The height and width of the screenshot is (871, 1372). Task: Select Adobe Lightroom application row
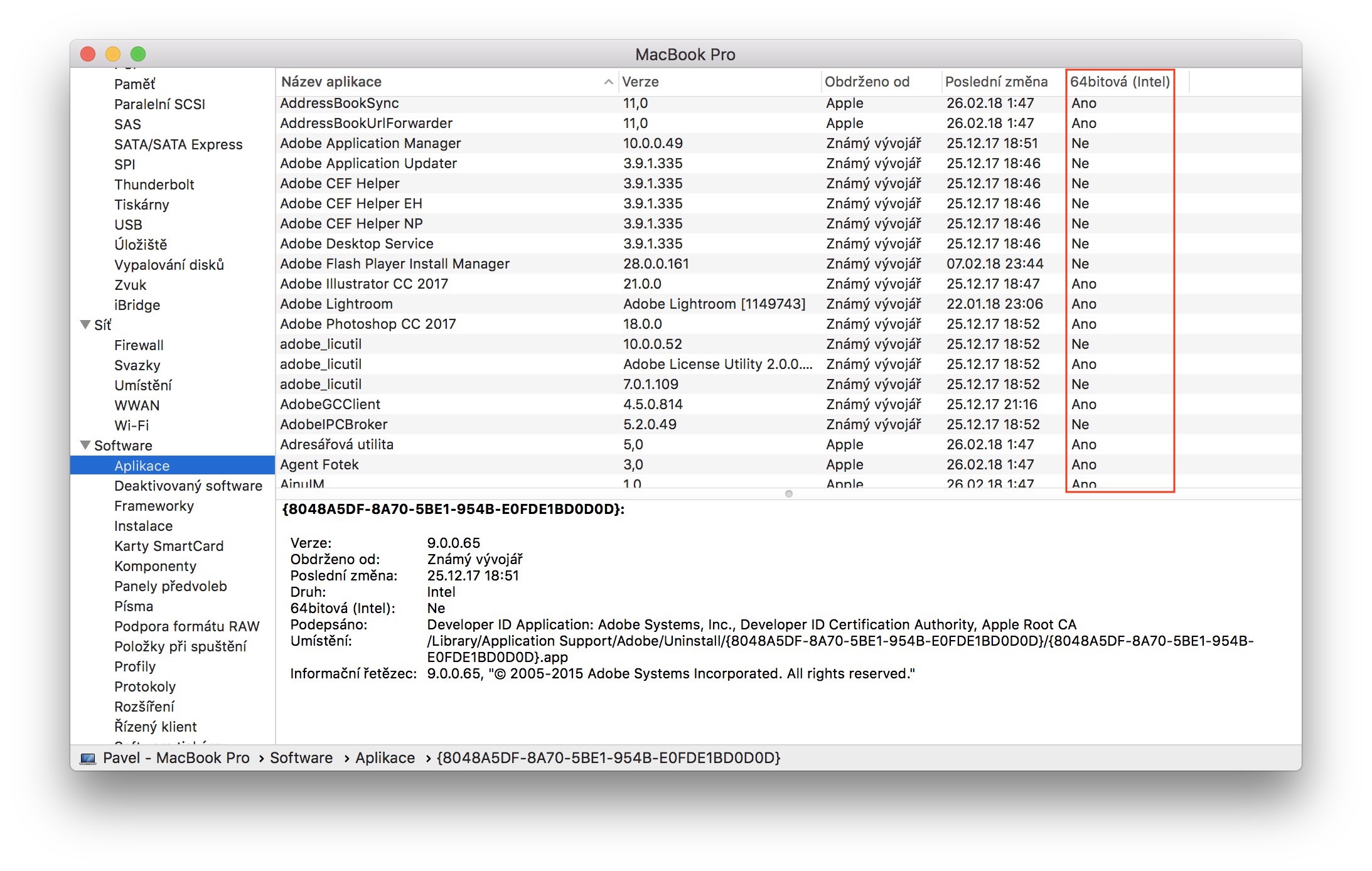tap(336, 304)
